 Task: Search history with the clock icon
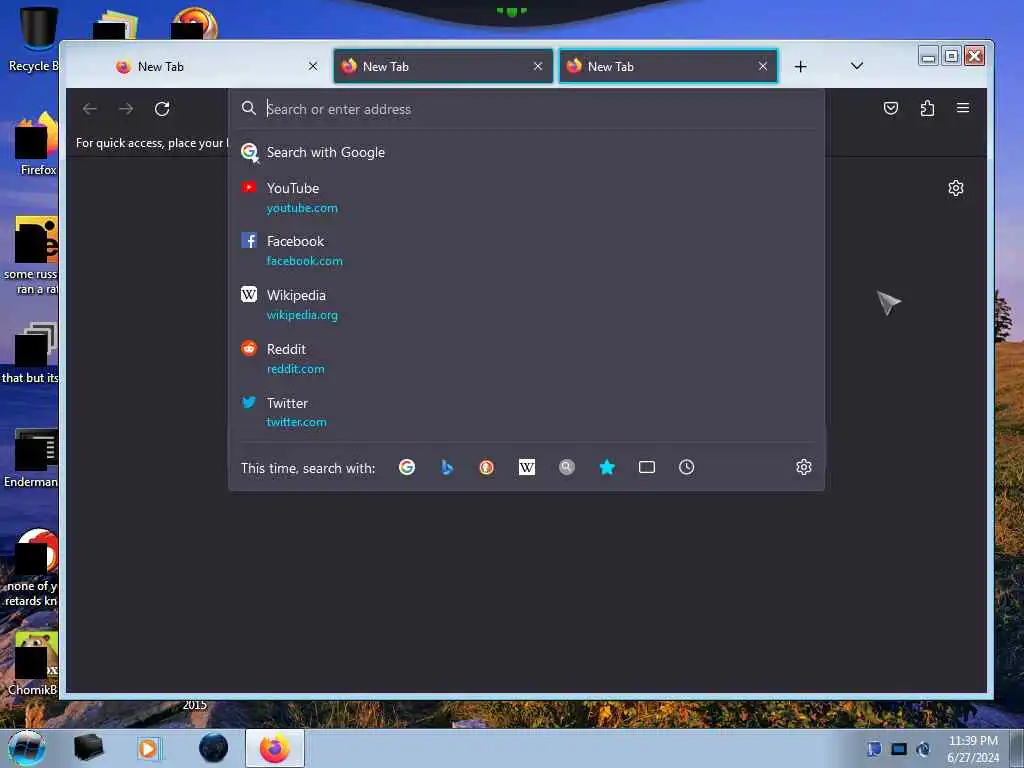(686, 467)
